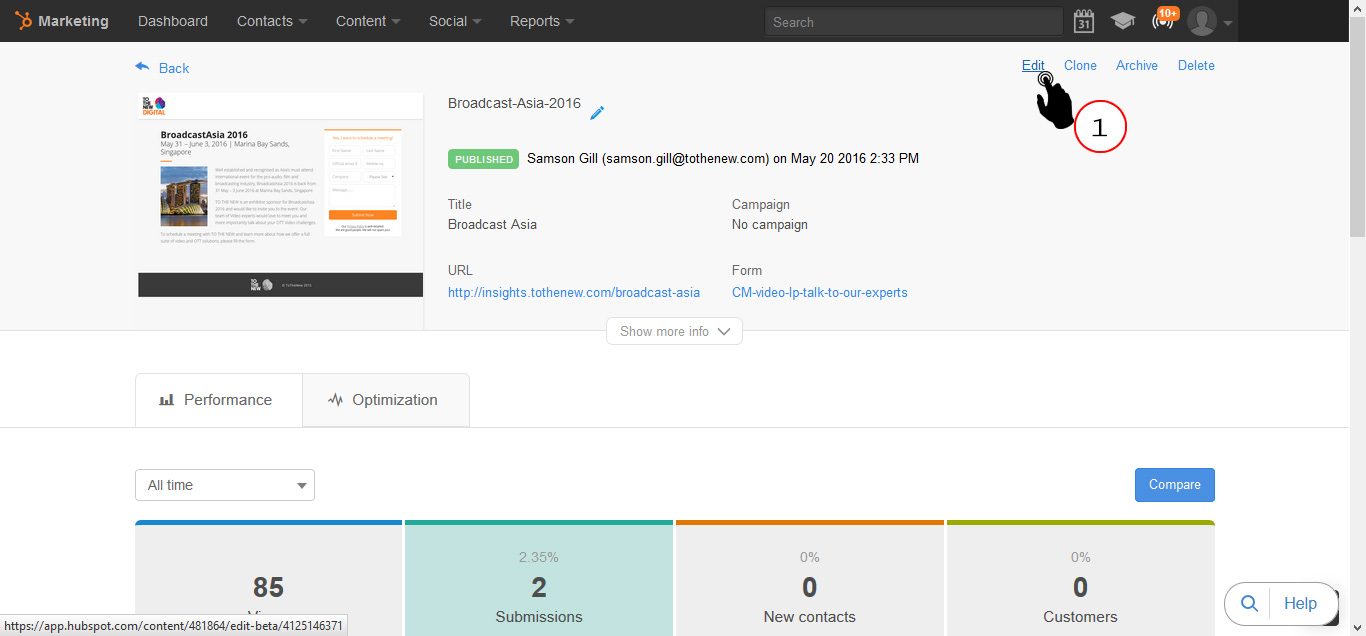Expand the Reports menu
This screenshot has height=636, width=1366.
pyautogui.click(x=542, y=21)
